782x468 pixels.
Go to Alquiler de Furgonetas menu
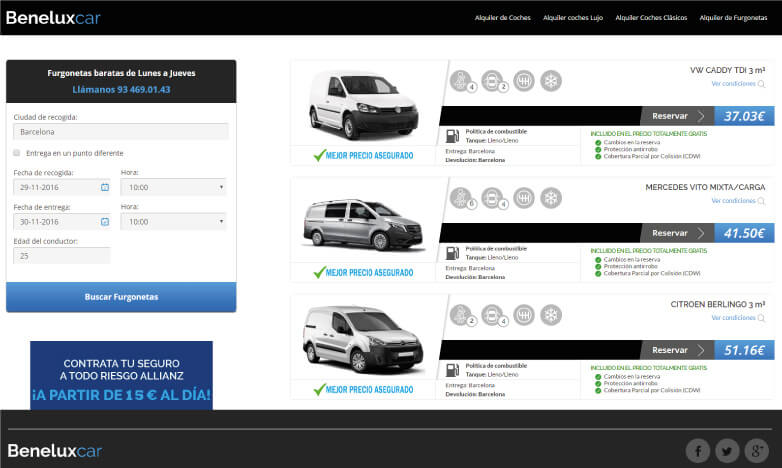pyautogui.click(x=733, y=17)
